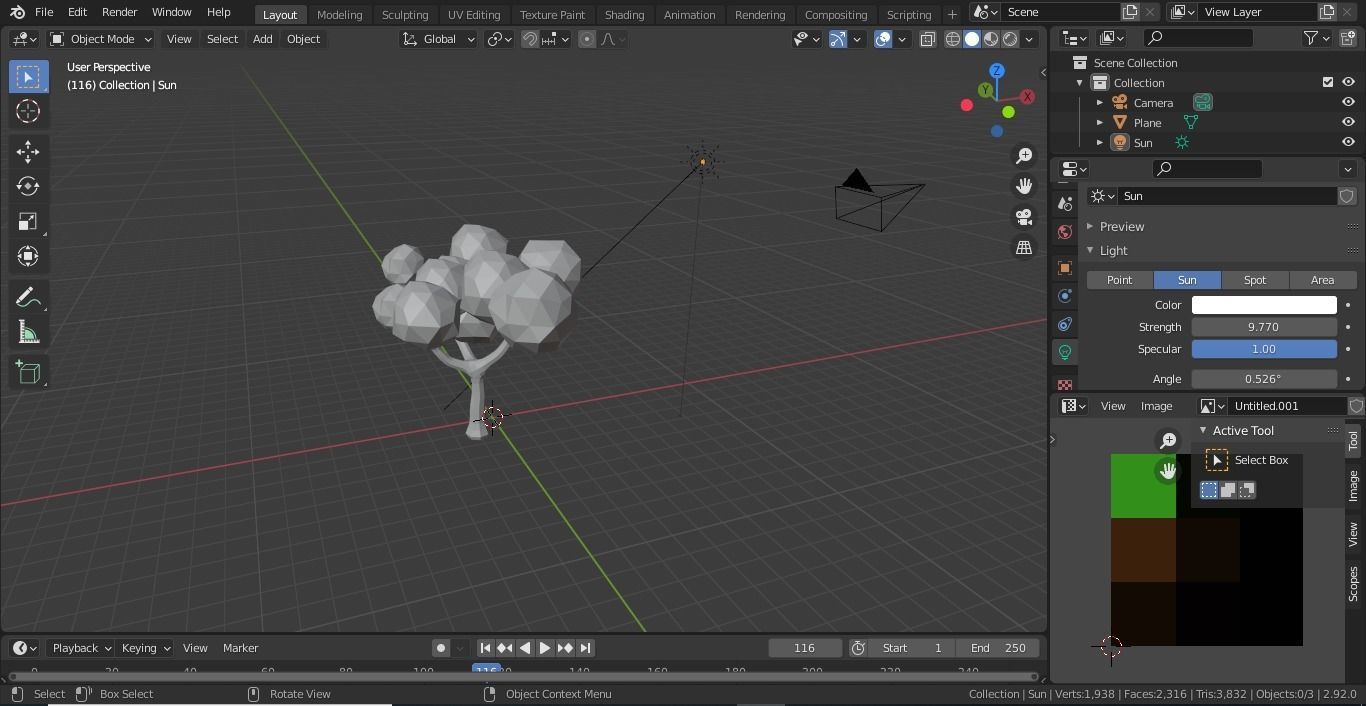Change the light type to Point
This screenshot has width=1366, height=706.
[x=1119, y=280]
